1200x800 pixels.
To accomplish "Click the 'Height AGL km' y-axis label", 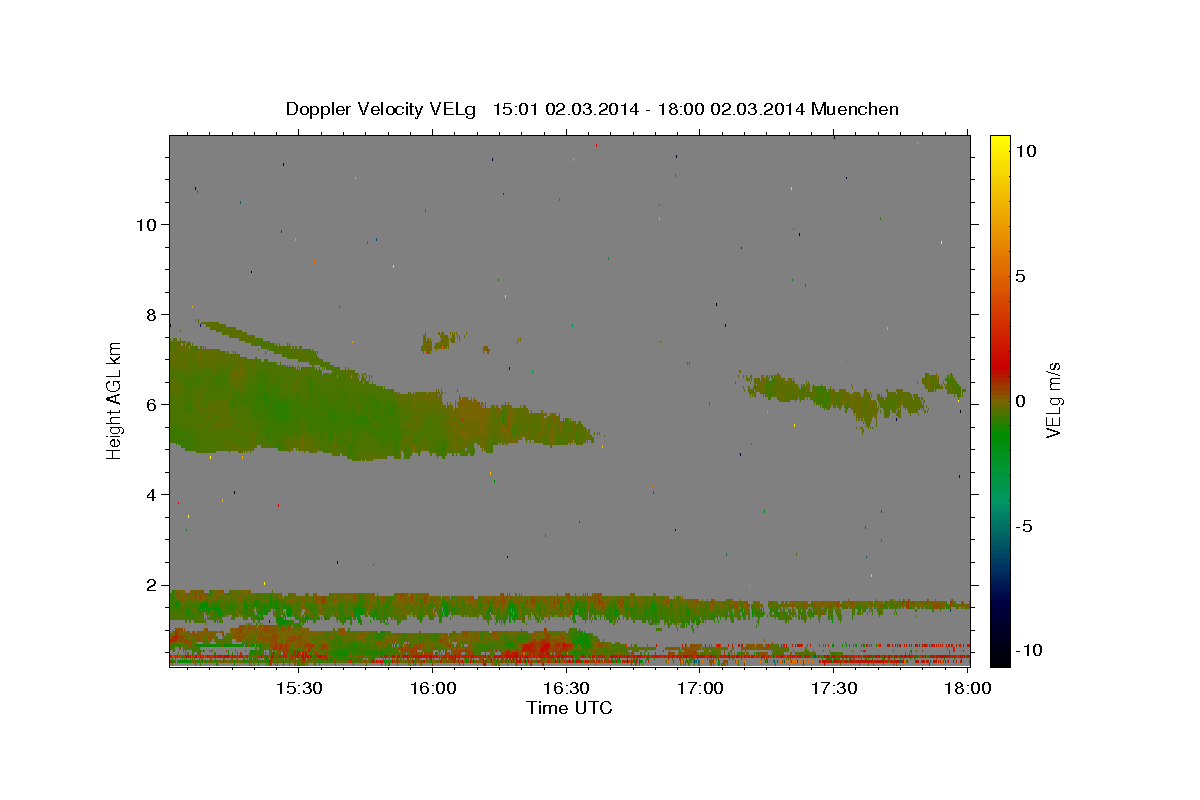I will pos(115,401).
